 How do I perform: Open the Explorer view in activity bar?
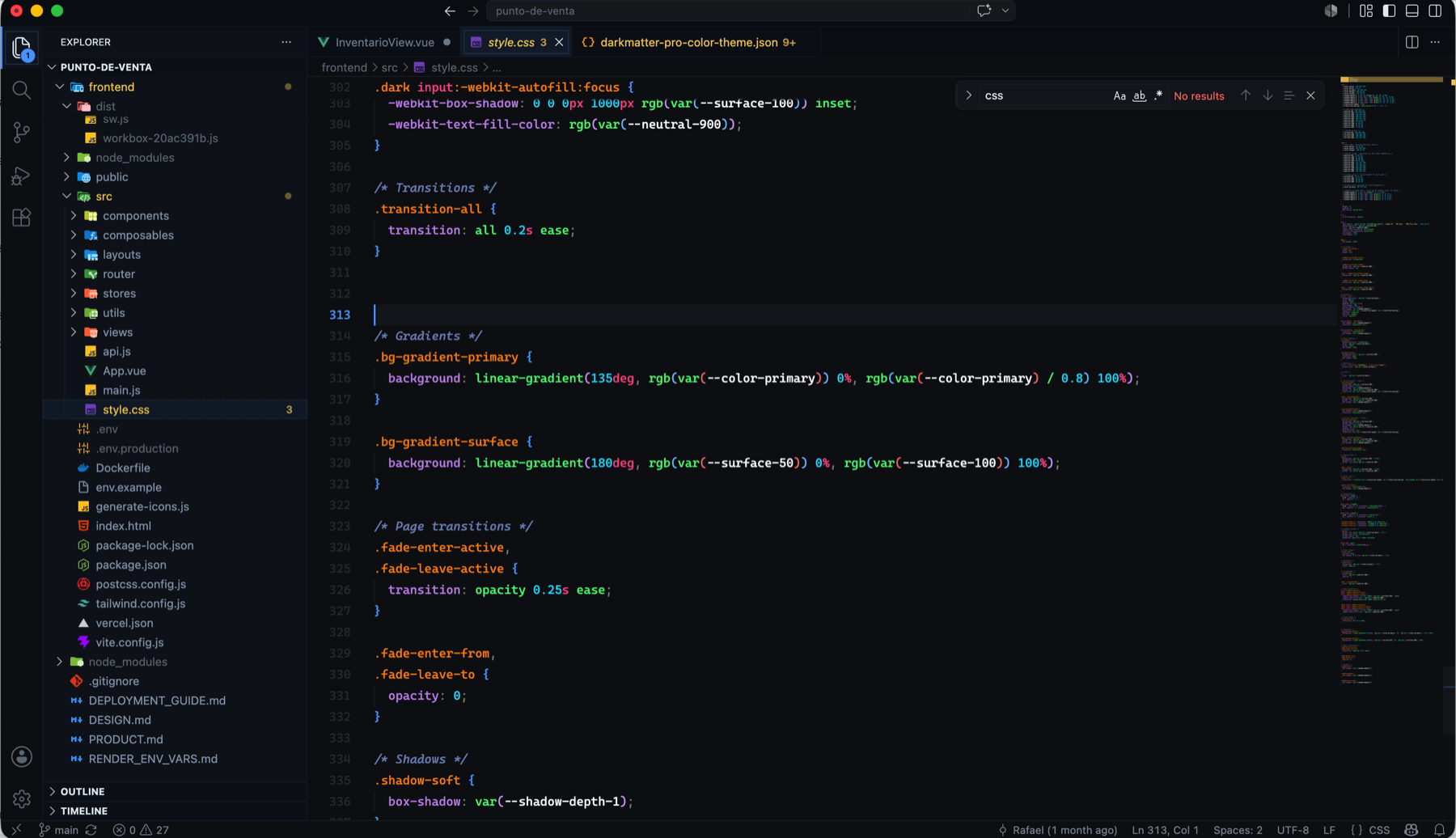[x=22, y=49]
